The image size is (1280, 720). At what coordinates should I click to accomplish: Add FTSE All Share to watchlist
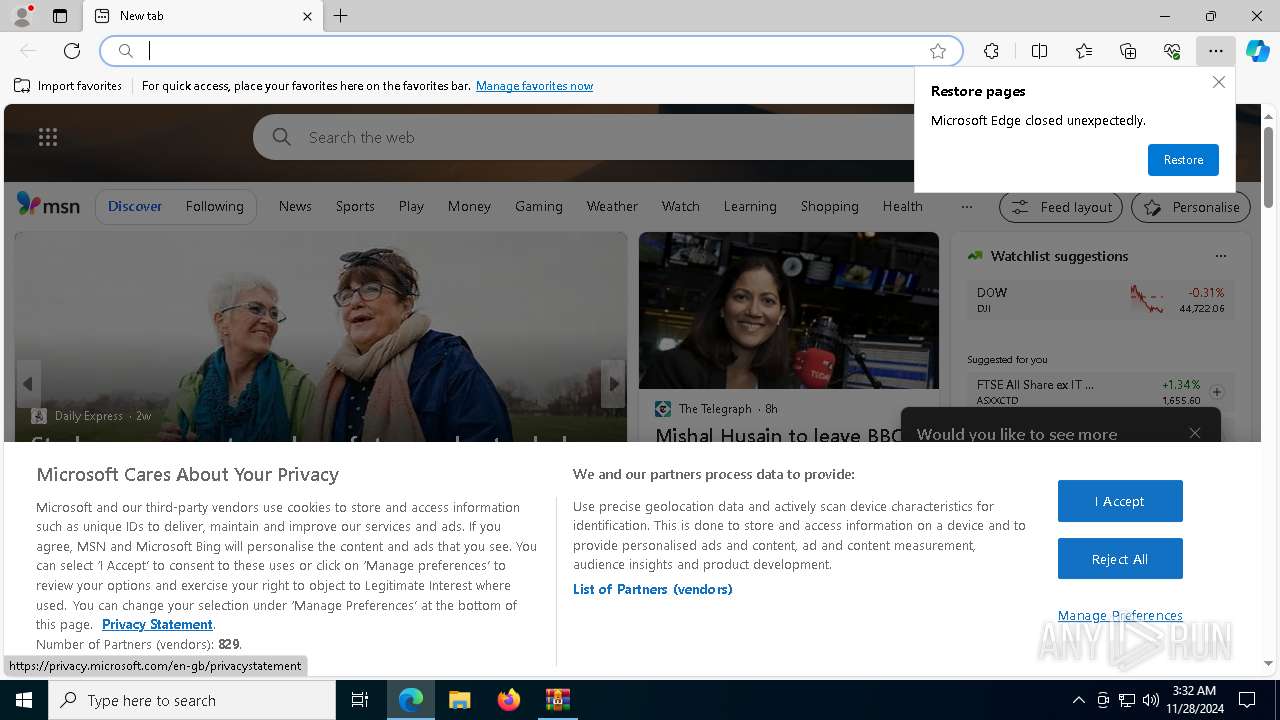[1217, 392]
